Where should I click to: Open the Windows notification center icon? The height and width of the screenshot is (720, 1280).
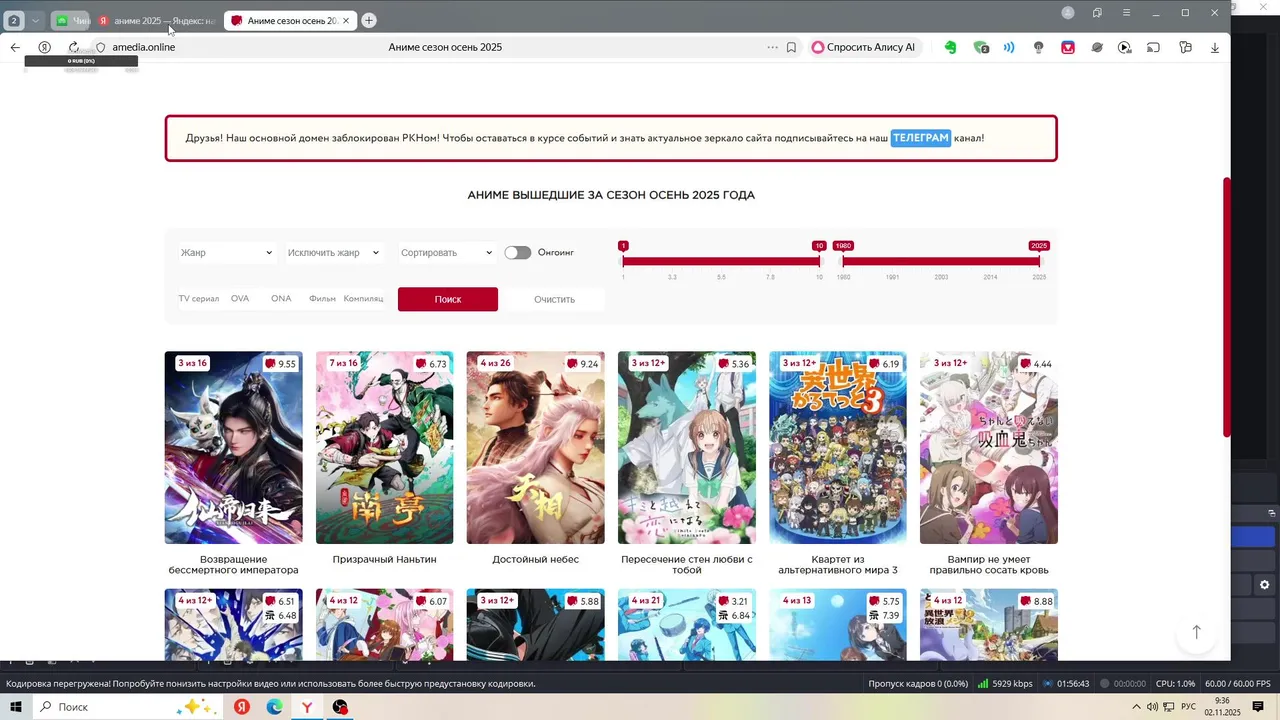click(1258, 707)
